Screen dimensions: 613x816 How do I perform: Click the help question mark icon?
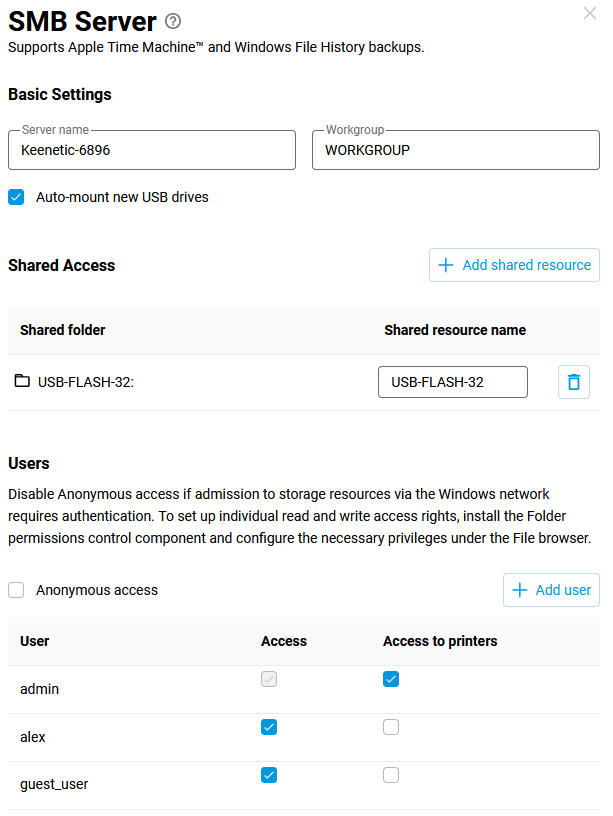(x=173, y=21)
